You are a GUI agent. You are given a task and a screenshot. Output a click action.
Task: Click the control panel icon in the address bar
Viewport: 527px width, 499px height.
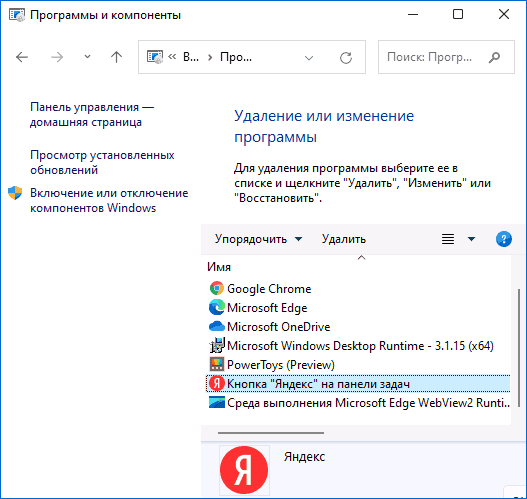click(x=155, y=57)
